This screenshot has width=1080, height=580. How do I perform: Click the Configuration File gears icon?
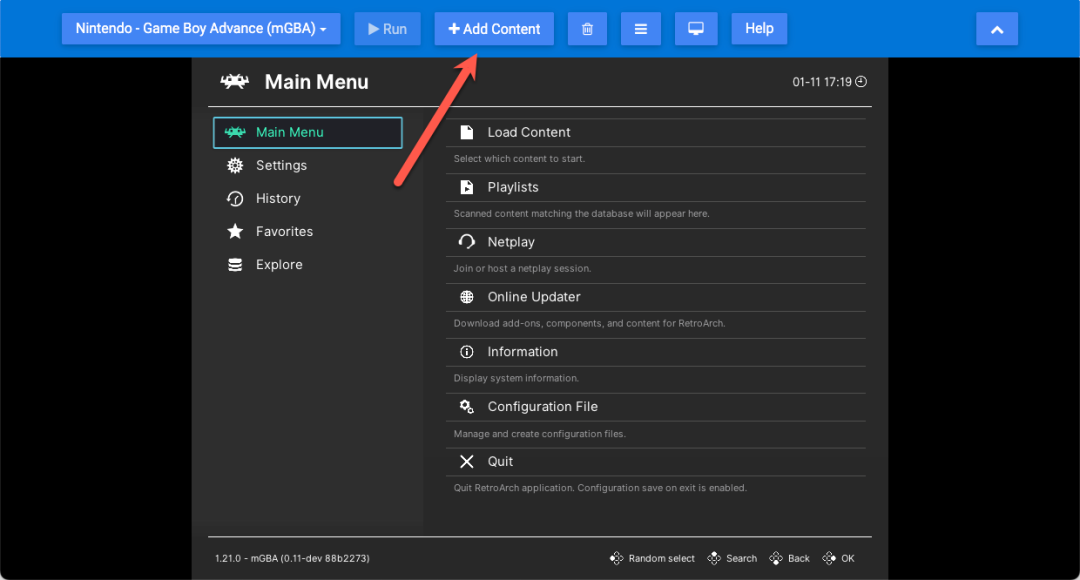(466, 407)
